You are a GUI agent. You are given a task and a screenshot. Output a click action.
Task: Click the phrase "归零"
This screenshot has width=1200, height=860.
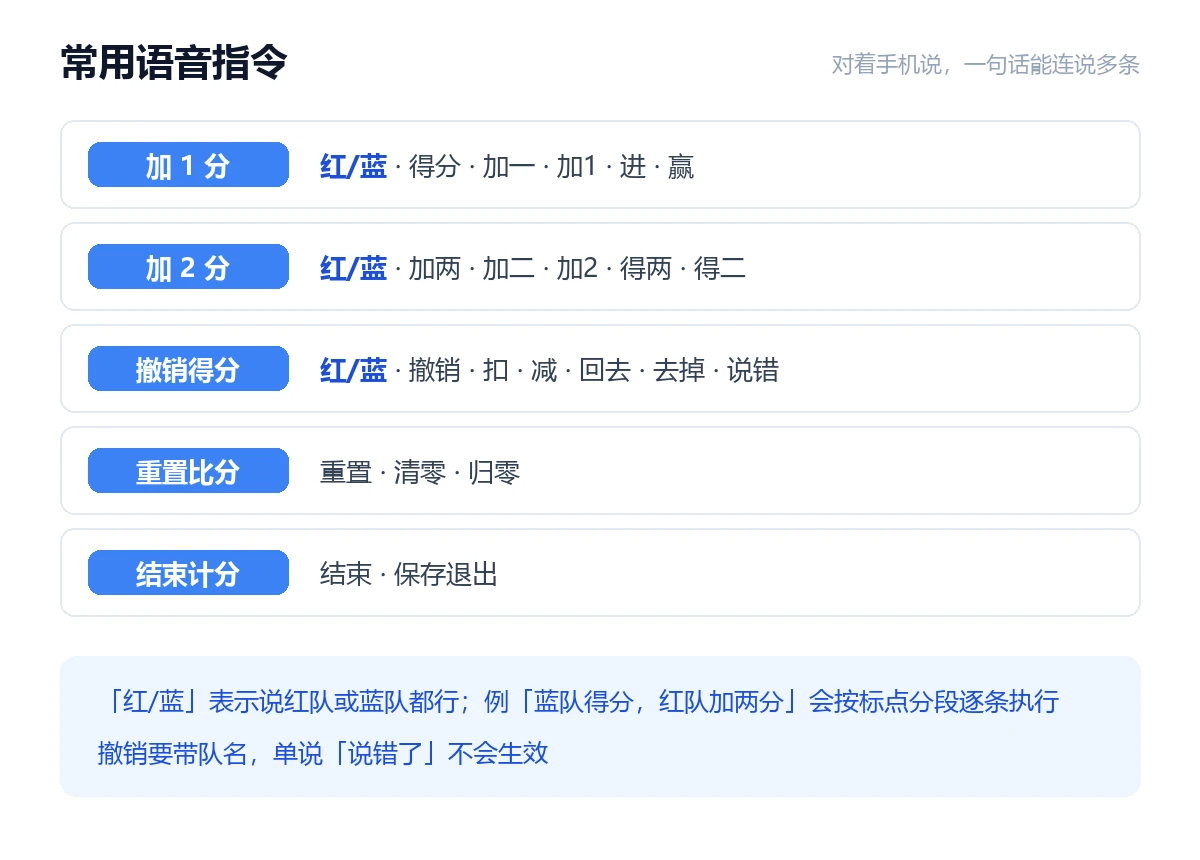[x=494, y=472]
